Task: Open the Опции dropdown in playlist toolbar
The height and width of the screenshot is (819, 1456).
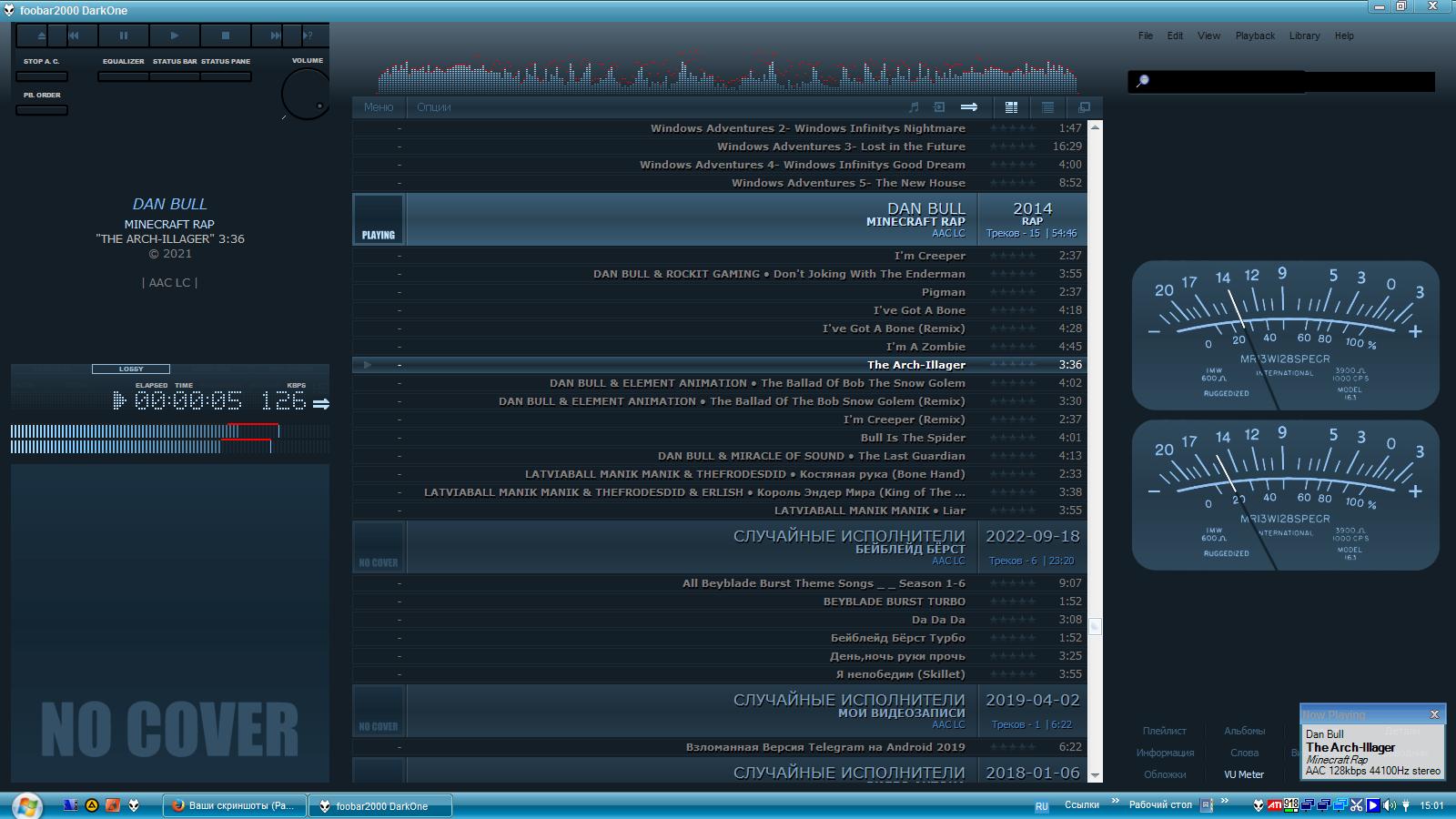Action: point(433,107)
